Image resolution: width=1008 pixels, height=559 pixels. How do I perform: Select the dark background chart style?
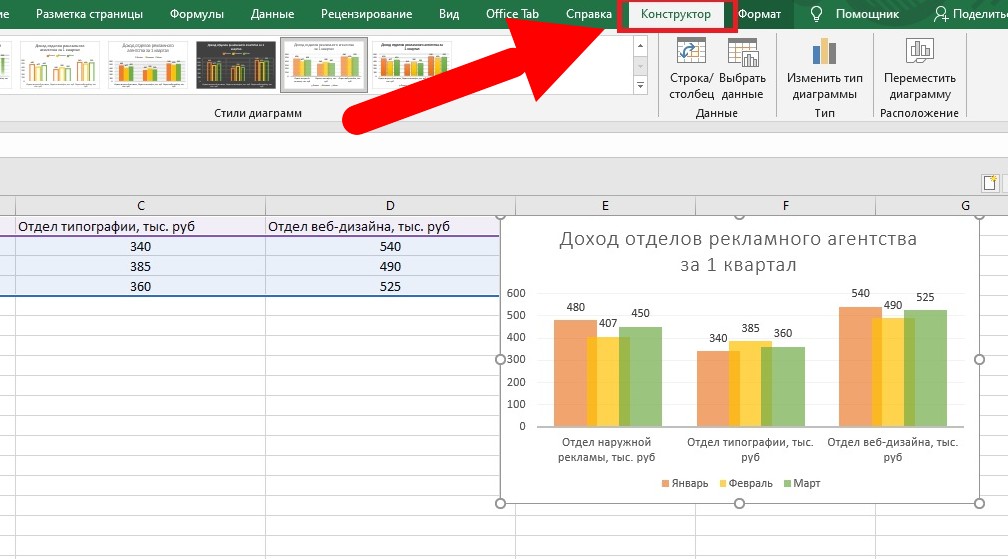236,66
